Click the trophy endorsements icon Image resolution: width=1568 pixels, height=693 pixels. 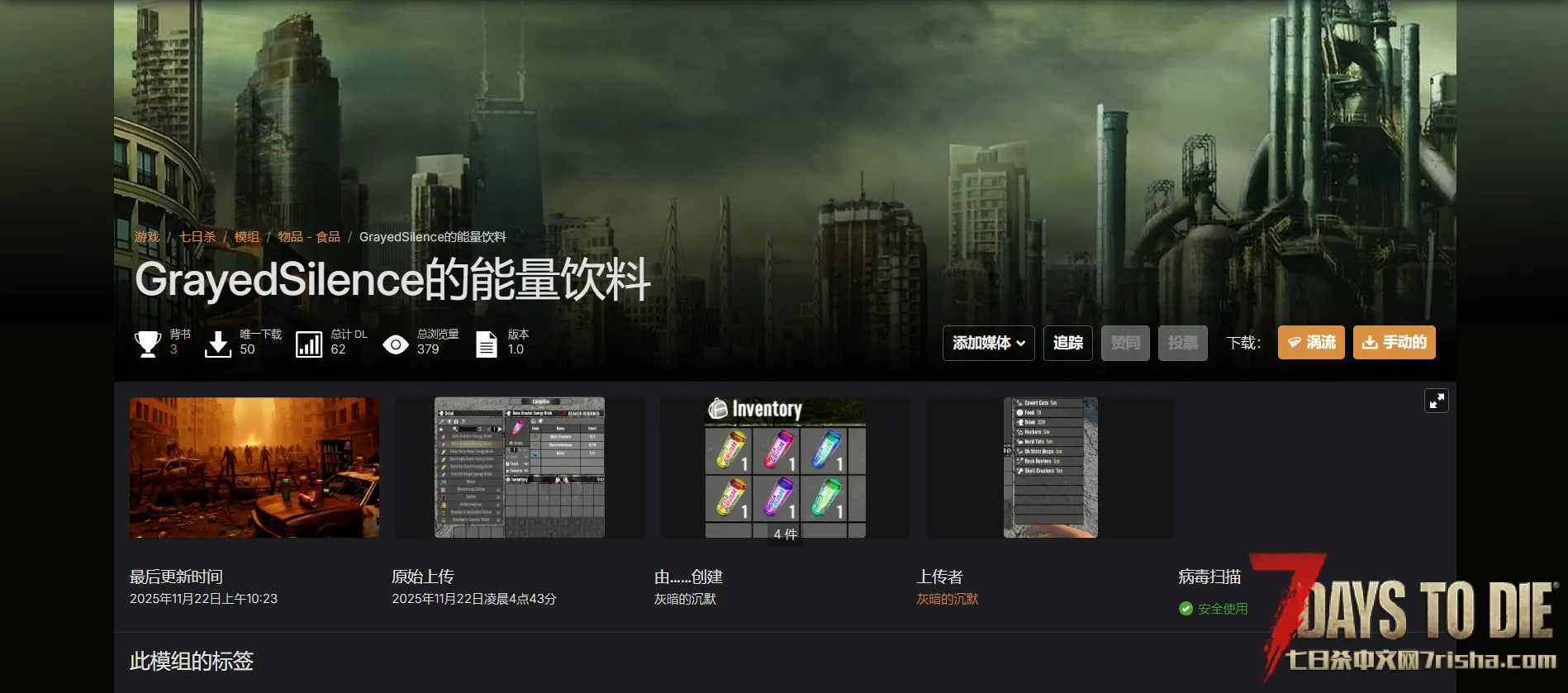(148, 343)
